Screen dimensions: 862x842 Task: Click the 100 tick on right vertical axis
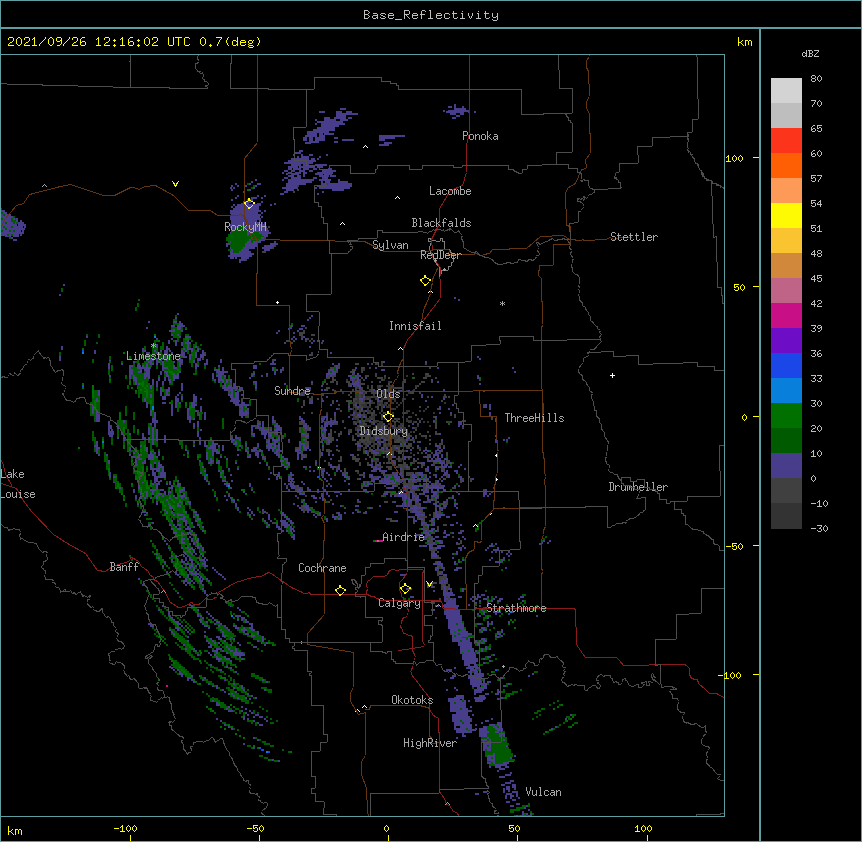coord(734,158)
